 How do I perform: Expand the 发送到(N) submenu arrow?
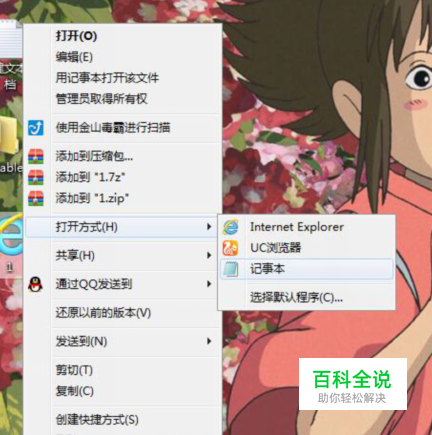[x=209, y=342]
